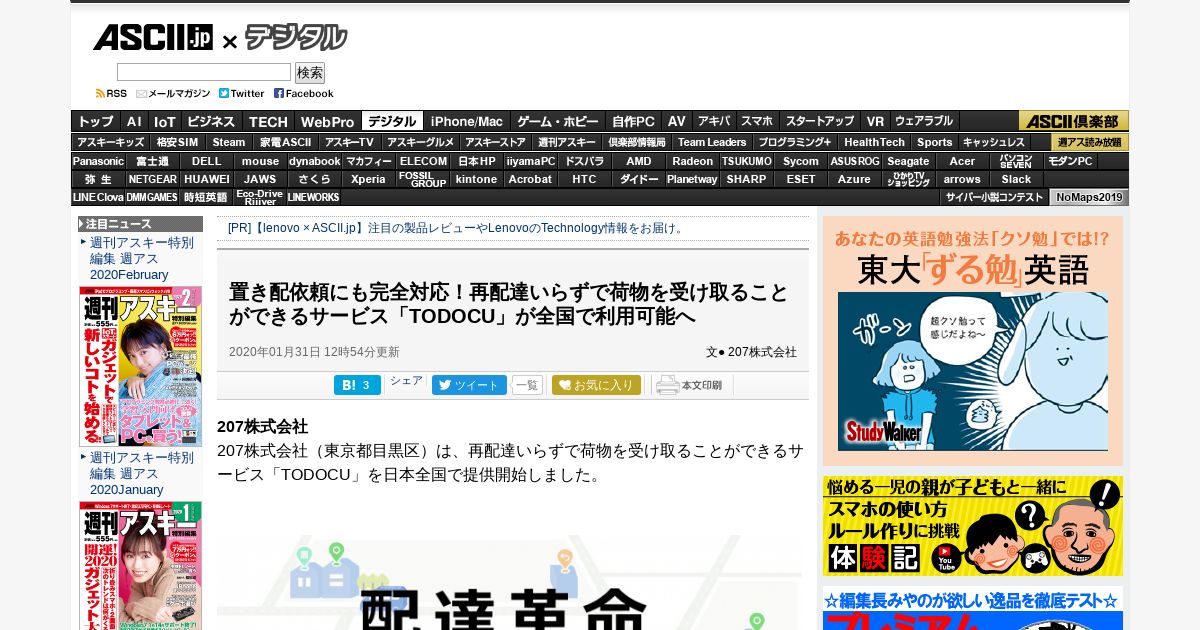Tweet this article via ツイート button
Screen dimensions: 1200x630
(x=469, y=385)
